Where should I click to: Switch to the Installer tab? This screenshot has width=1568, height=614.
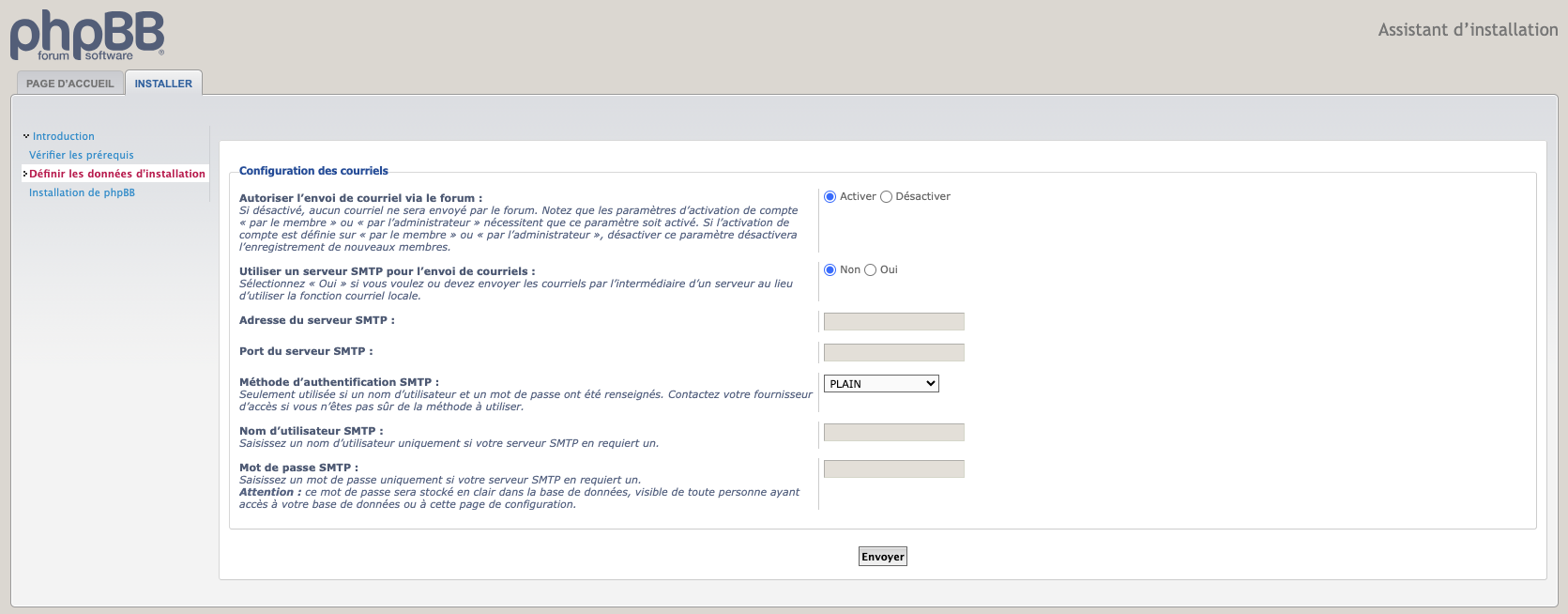click(x=163, y=84)
